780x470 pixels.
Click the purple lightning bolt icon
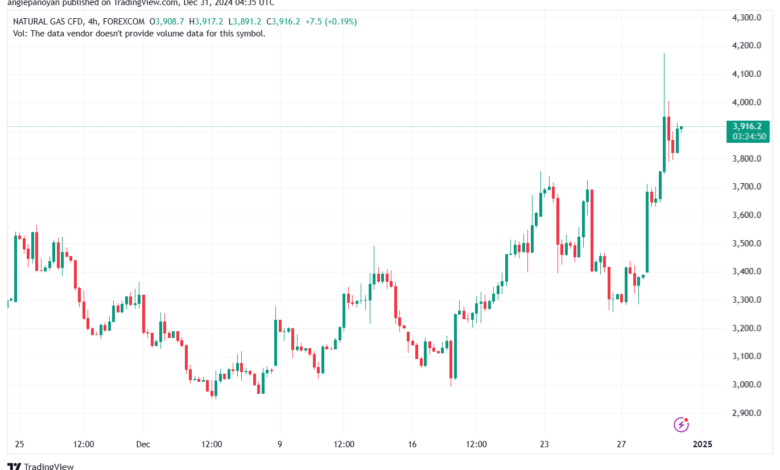(681, 424)
